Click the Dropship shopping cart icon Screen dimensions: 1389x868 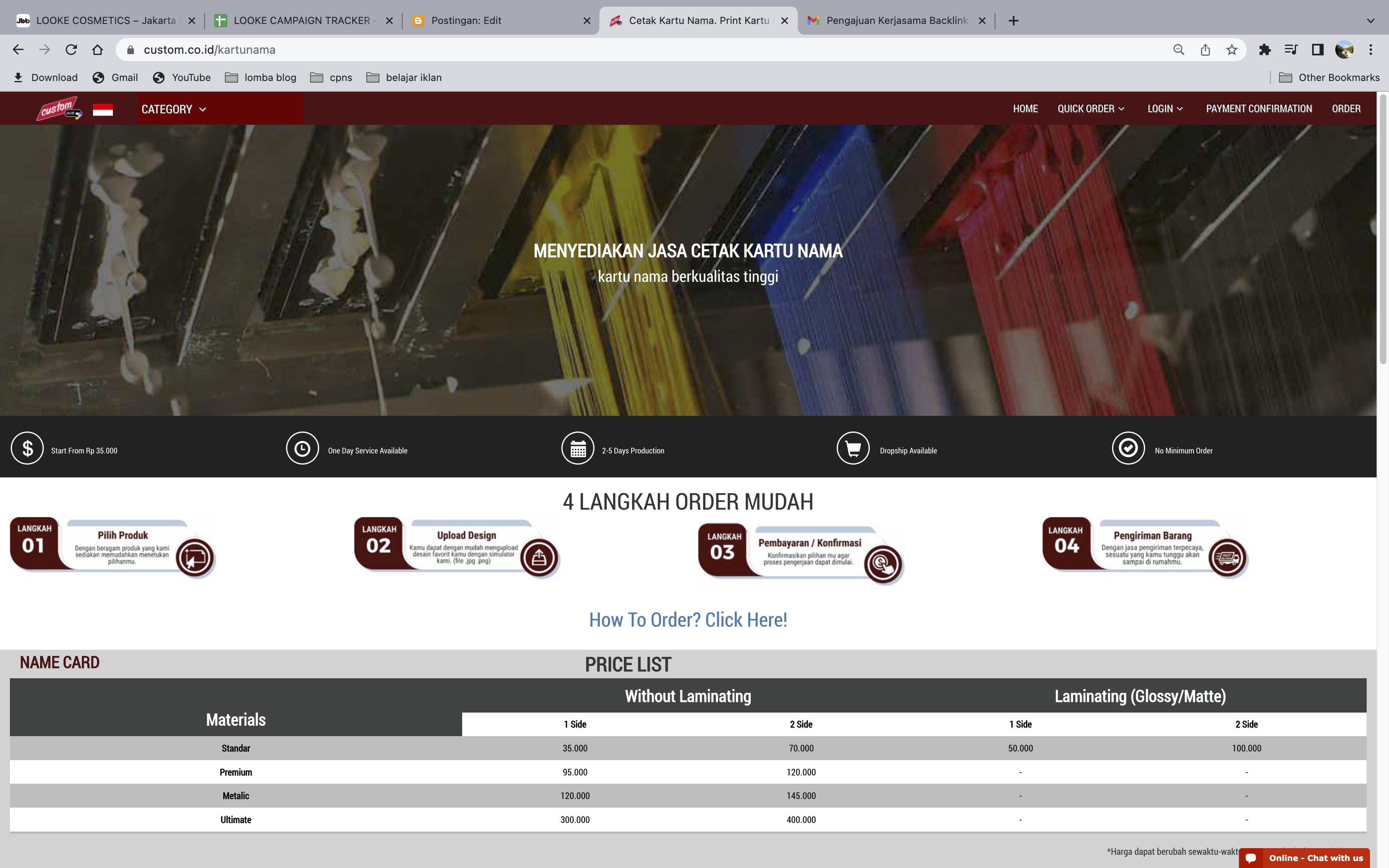click(x=853, y=448)
